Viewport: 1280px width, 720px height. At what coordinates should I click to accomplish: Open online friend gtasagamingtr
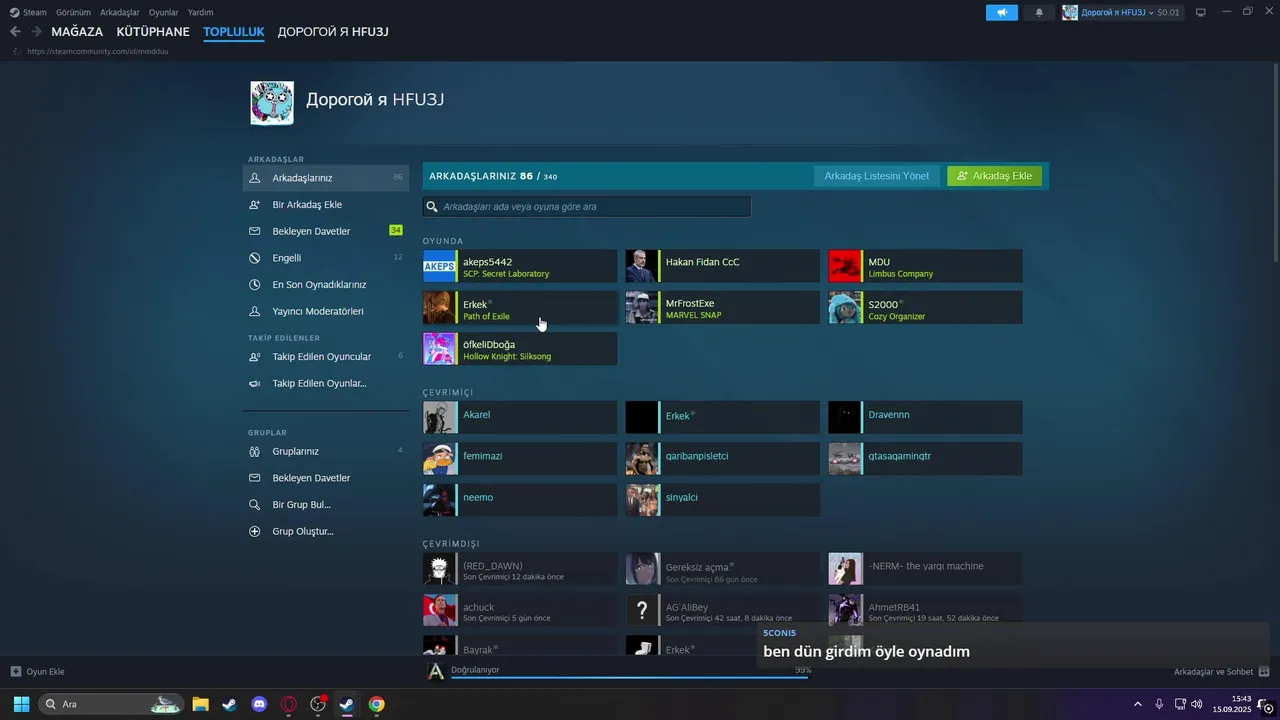(926, 459)
